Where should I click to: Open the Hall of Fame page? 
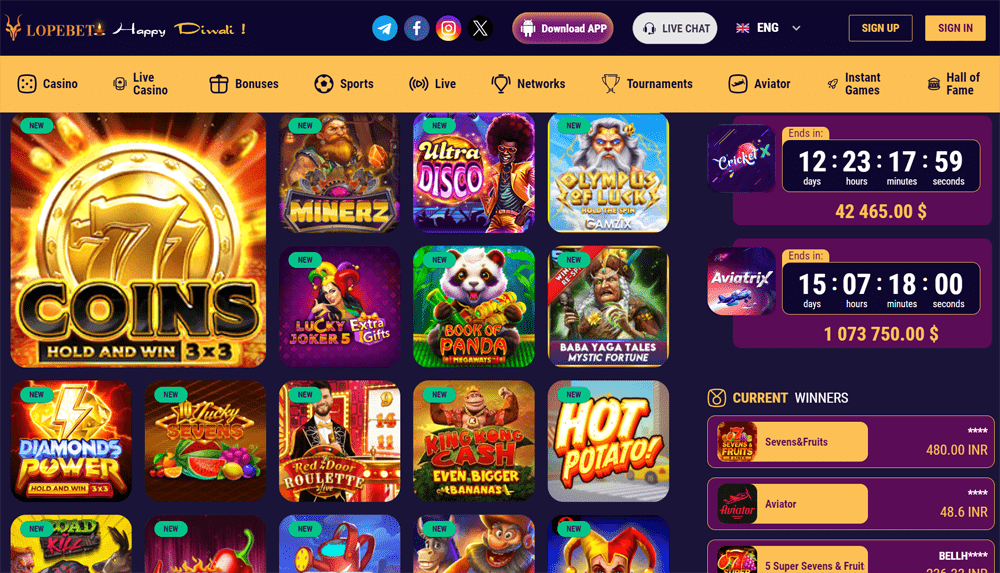pos(953,84)
